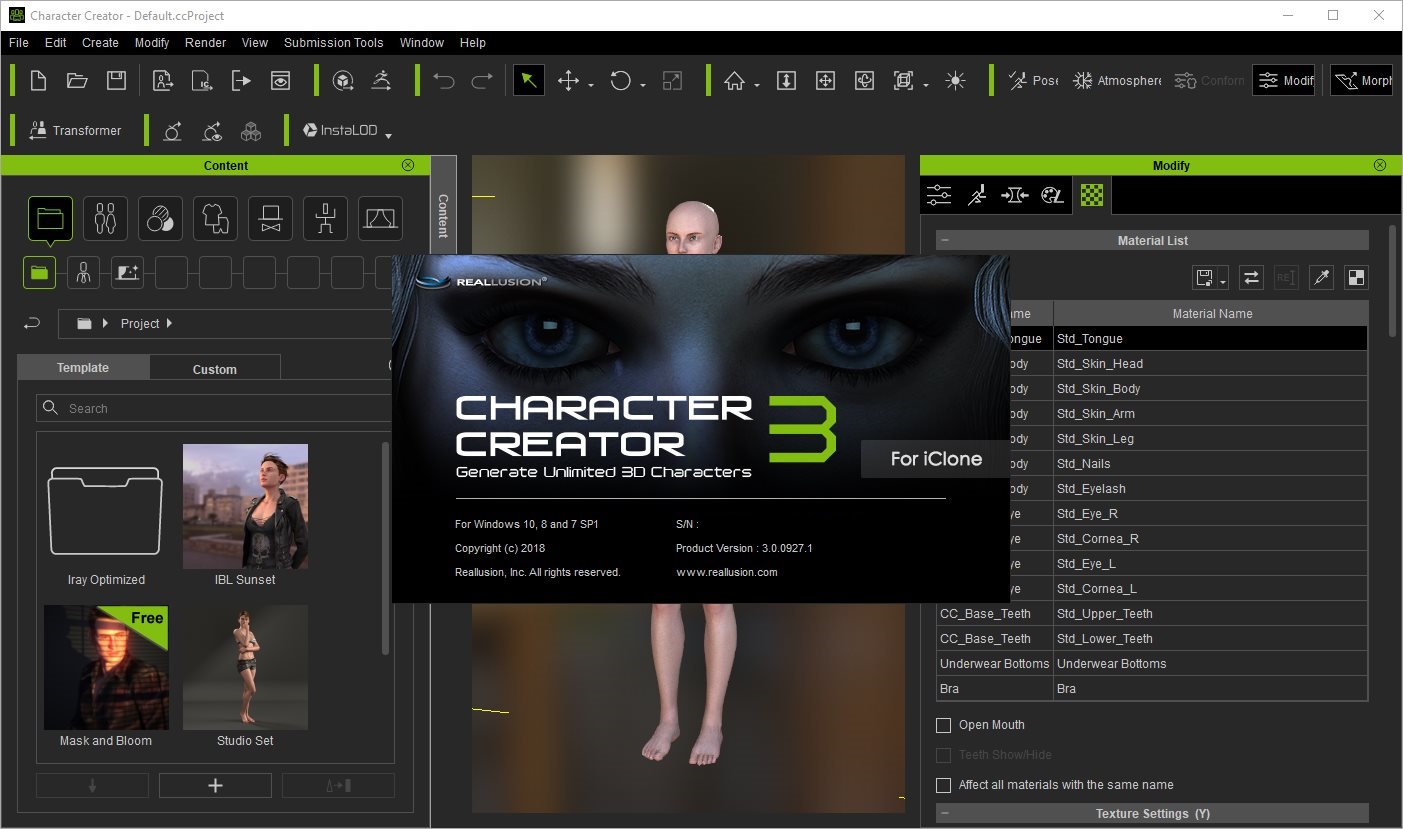This screenshot has width=1403, height=829.
Task: Select the Underwear Bottoms material row
Action: point(1152,664)
